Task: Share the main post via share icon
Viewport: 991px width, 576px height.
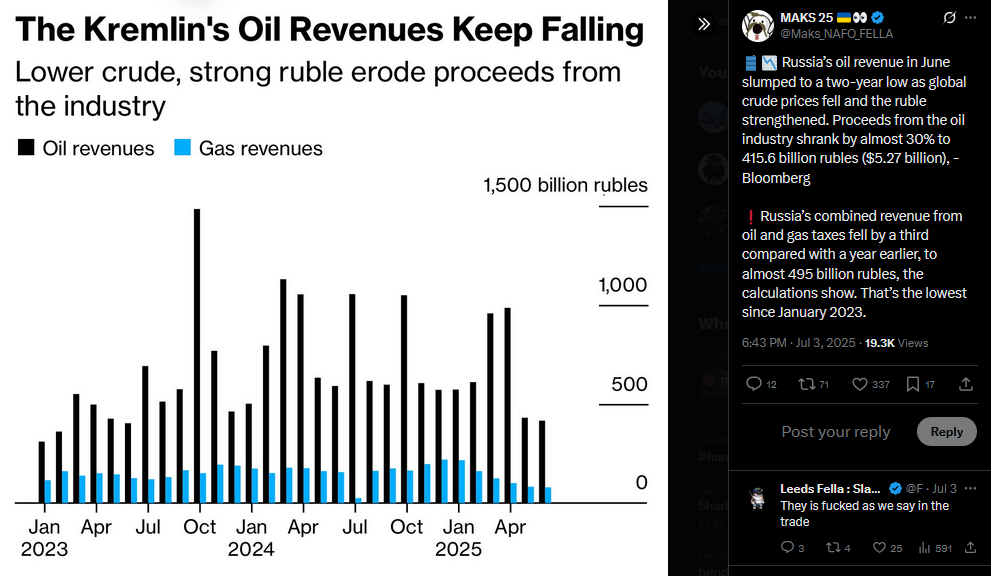Action: 966,384
